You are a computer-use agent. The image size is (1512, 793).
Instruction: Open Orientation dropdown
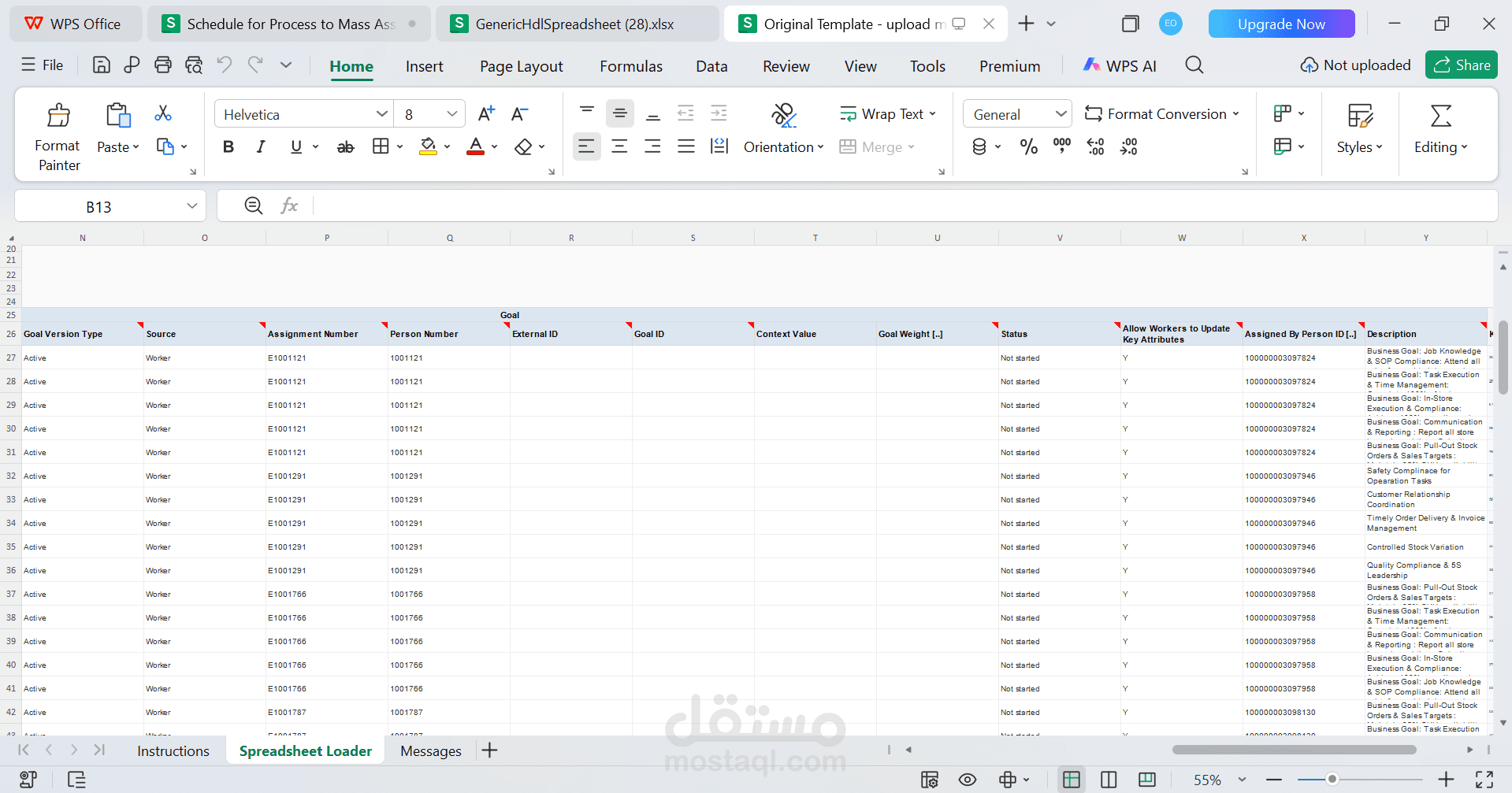coord(783,147)
